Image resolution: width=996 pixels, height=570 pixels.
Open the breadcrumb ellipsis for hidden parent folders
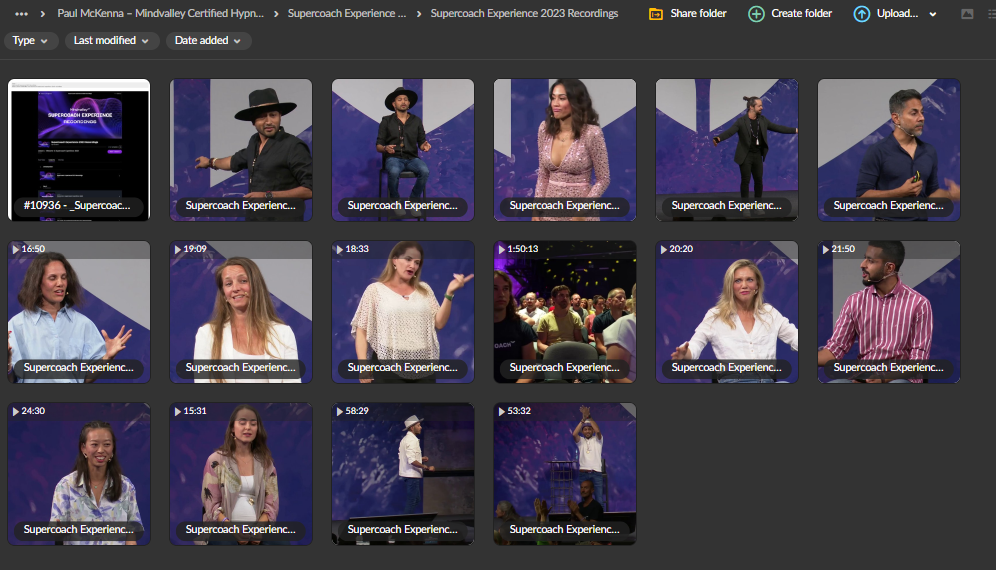coord(22,13)
